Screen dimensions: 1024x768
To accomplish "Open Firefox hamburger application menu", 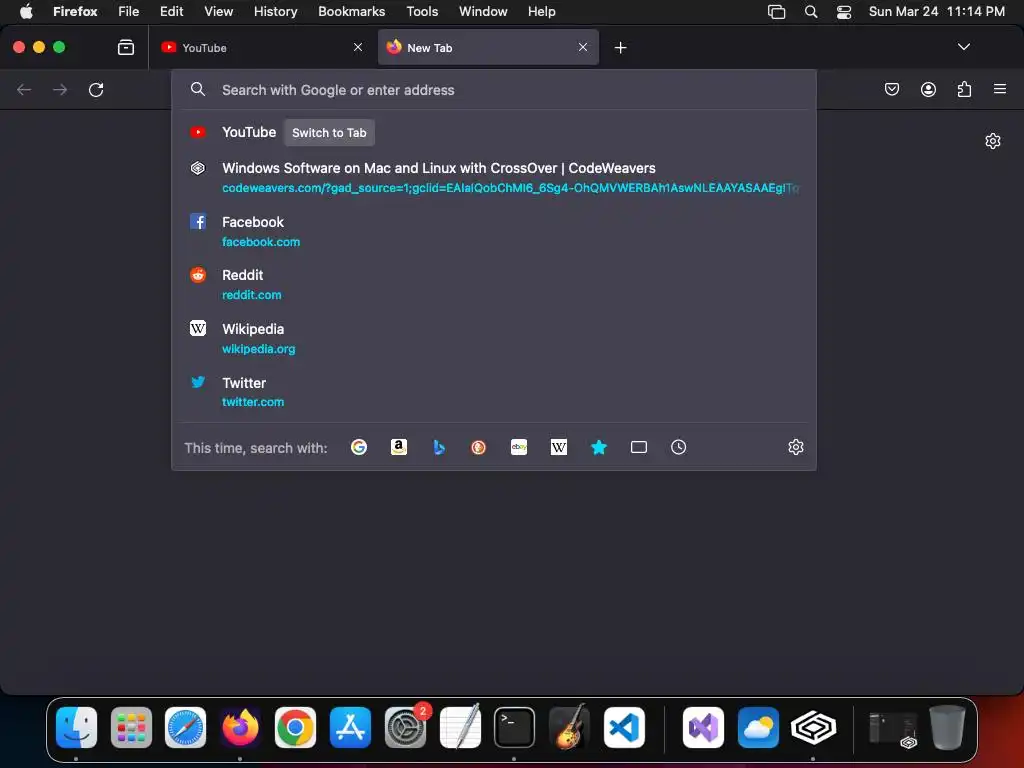I will pyautogui.click(x=1000, y=89).
